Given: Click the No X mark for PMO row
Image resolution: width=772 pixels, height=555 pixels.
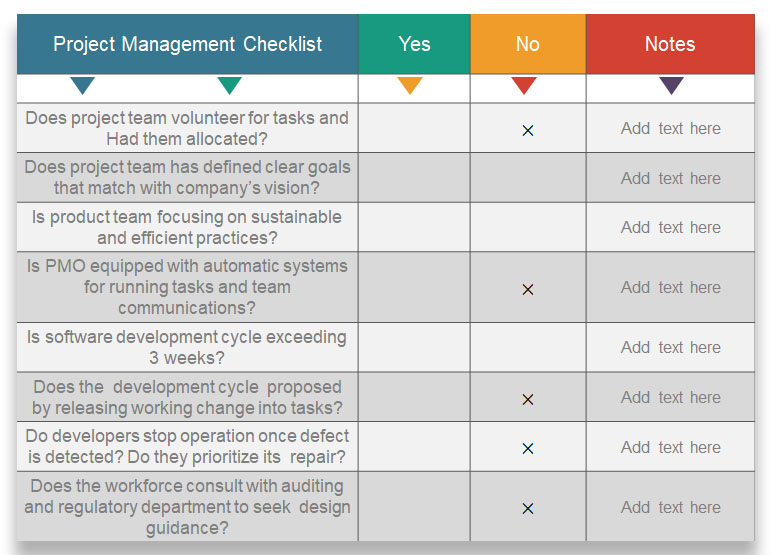Looking at the screenshot, I should 528,289.
